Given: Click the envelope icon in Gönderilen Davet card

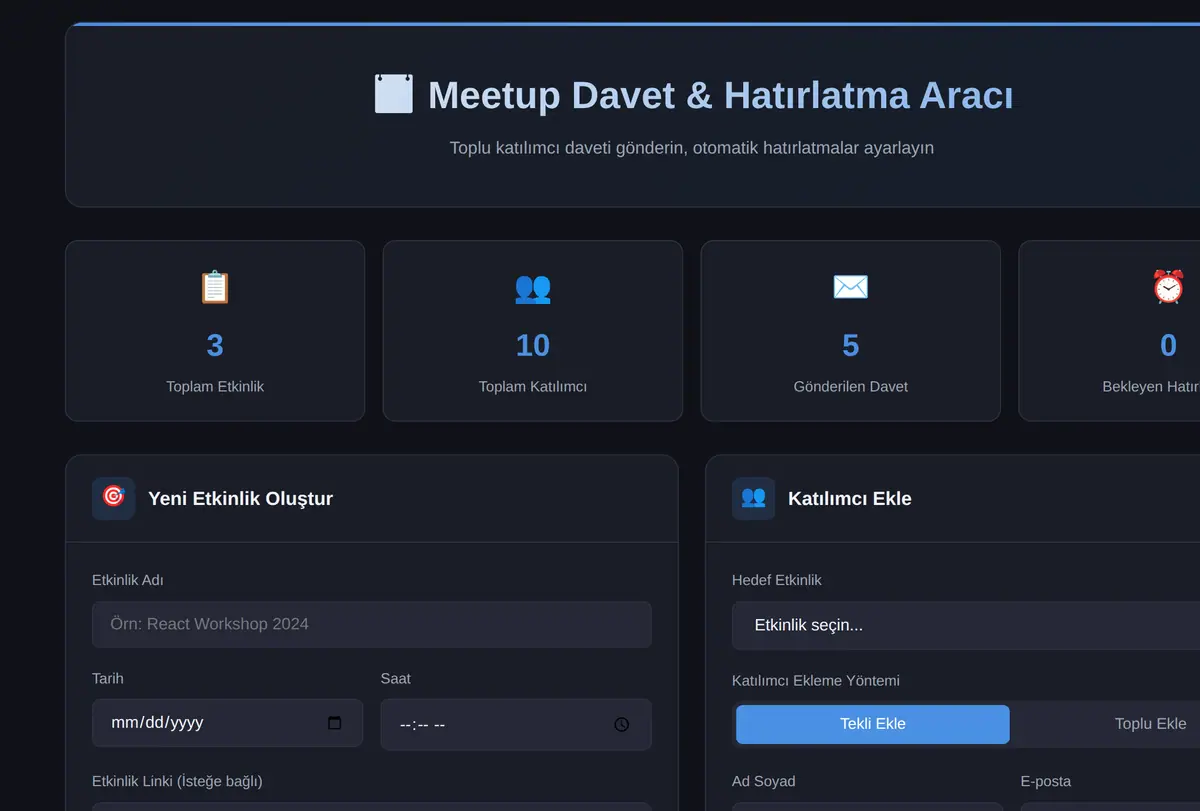Looking at the screenshot, I should [x=851, y=287].
